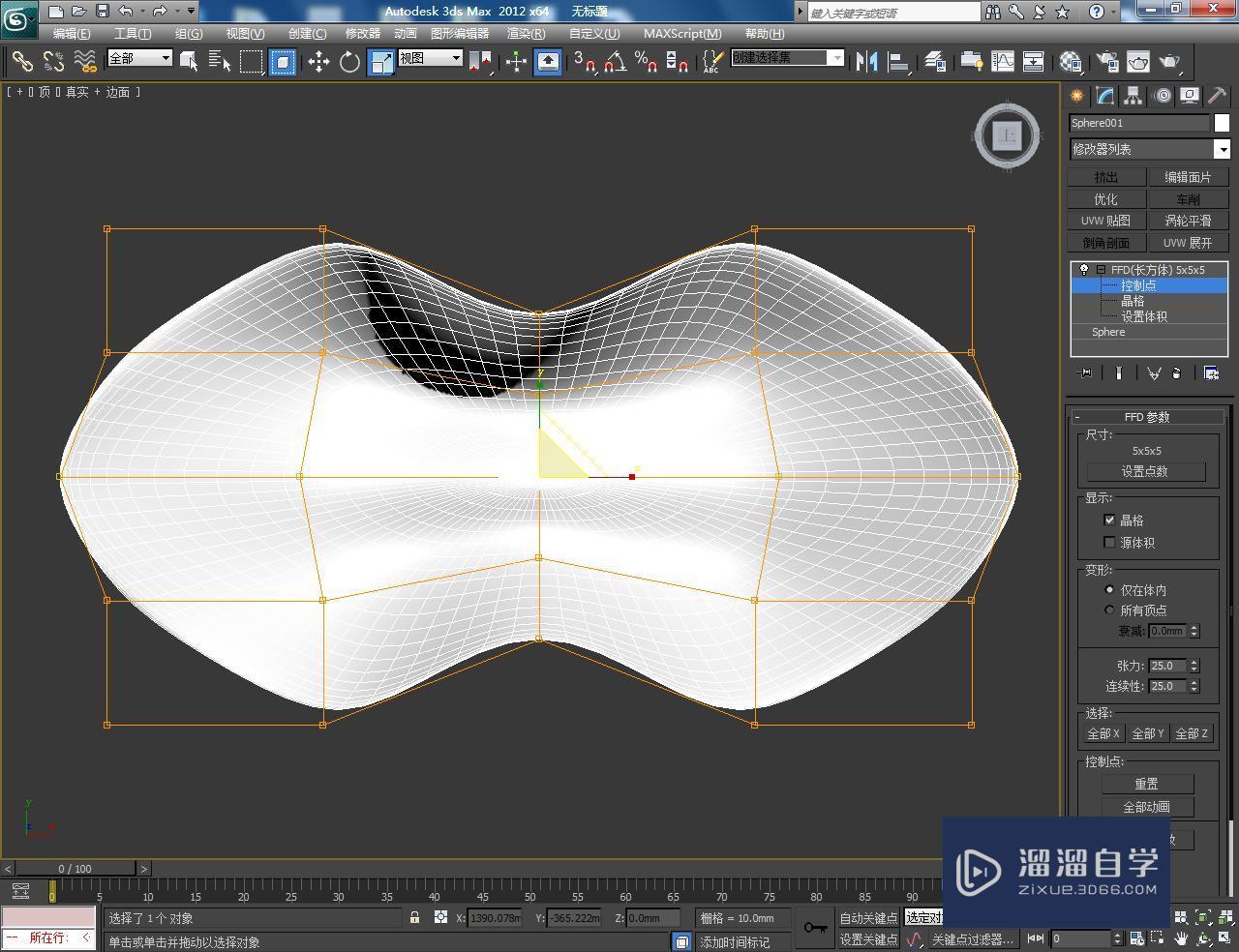Activate the Select and Scale tool
1239x952 pixels.
(x=379, y=61)
